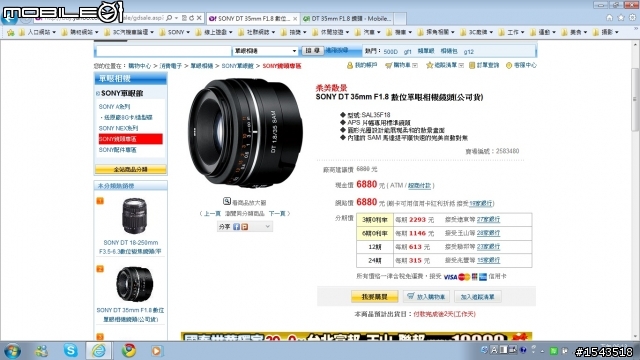Select SONY A系列 in sidebar

(115, 107)
